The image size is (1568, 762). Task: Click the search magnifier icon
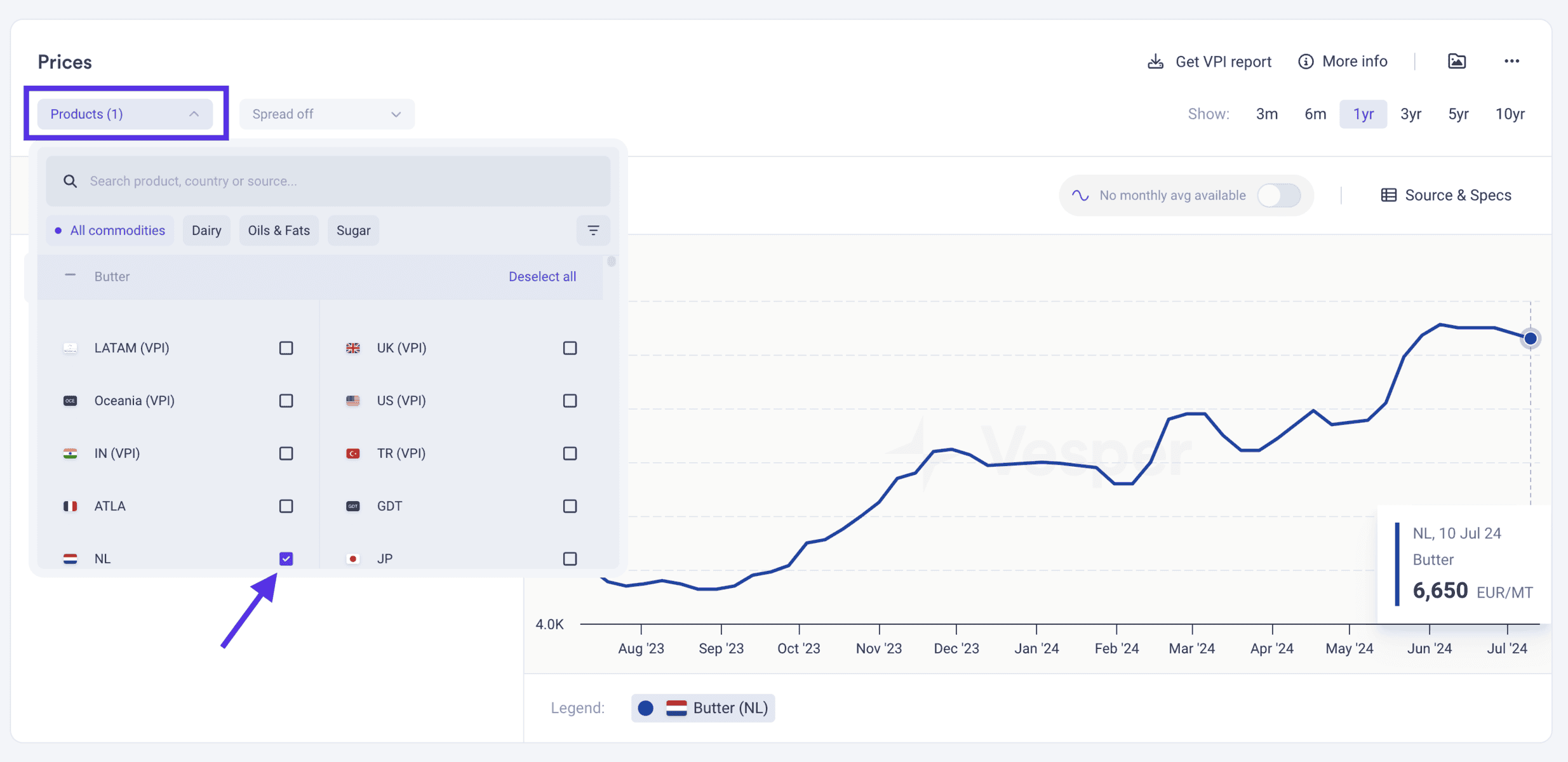coord(70,181)
